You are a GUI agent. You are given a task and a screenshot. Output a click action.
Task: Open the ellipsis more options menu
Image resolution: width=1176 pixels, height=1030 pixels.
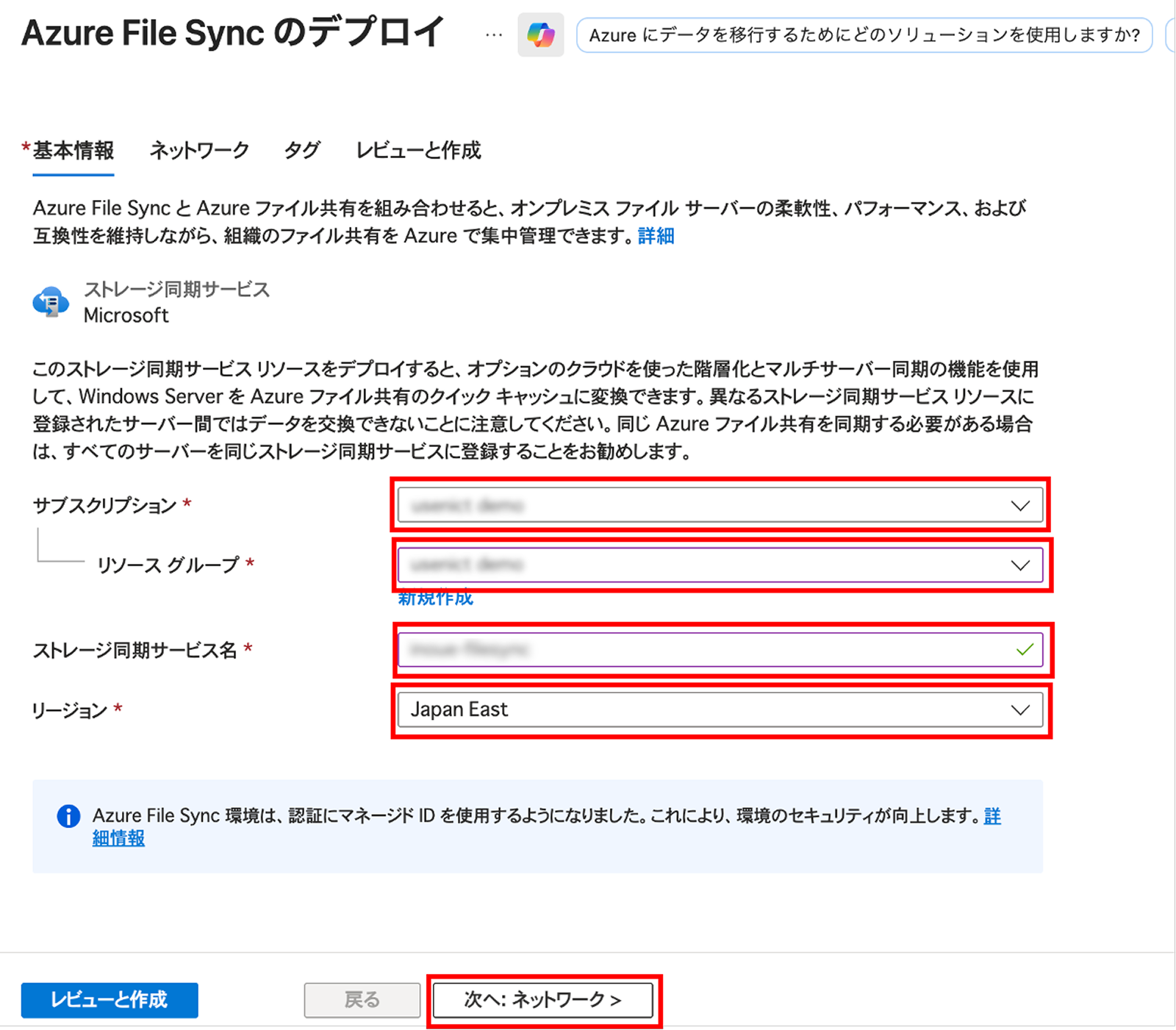coord(494,35)
